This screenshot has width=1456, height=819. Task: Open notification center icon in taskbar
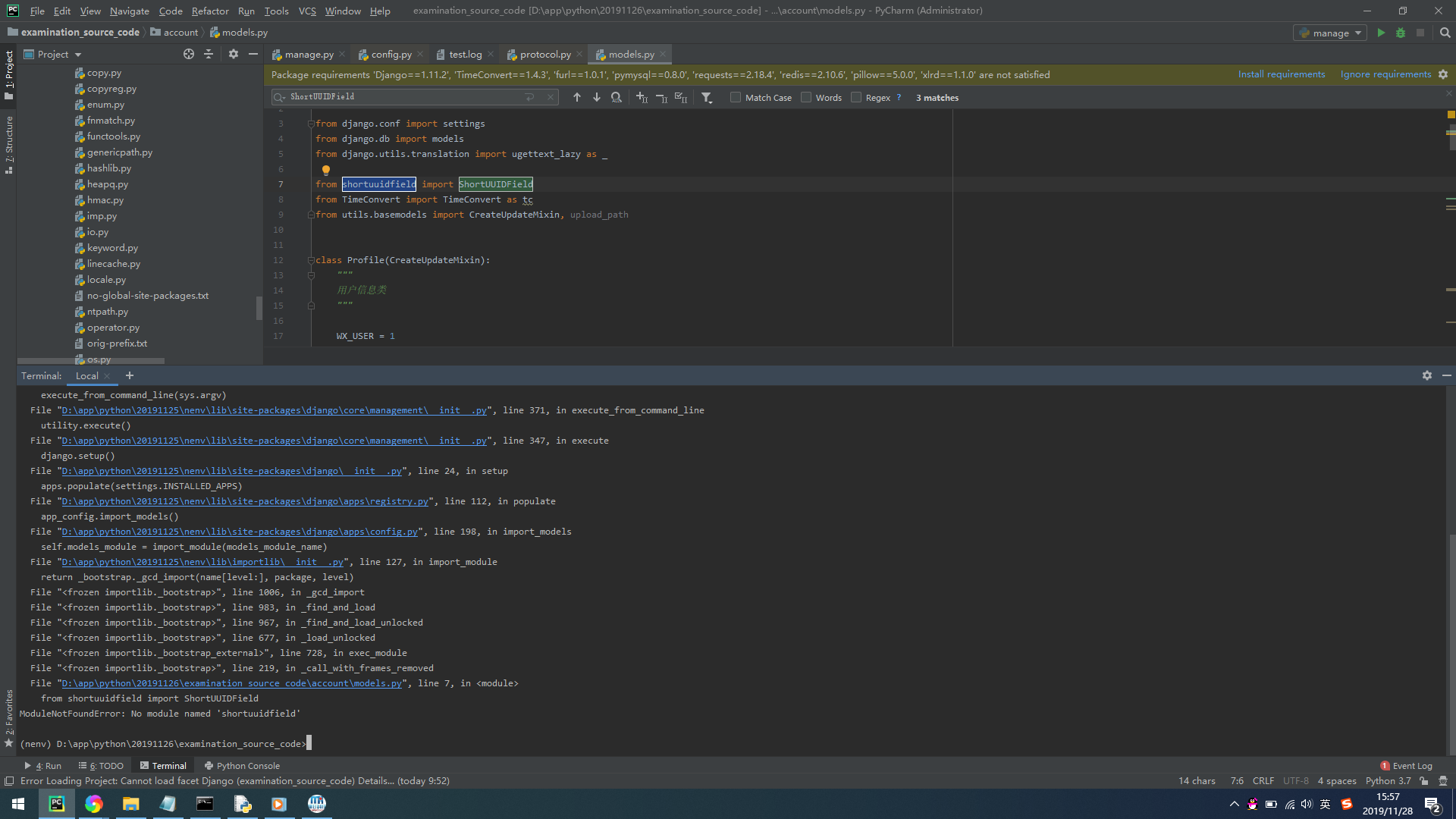pos(1432,805)
